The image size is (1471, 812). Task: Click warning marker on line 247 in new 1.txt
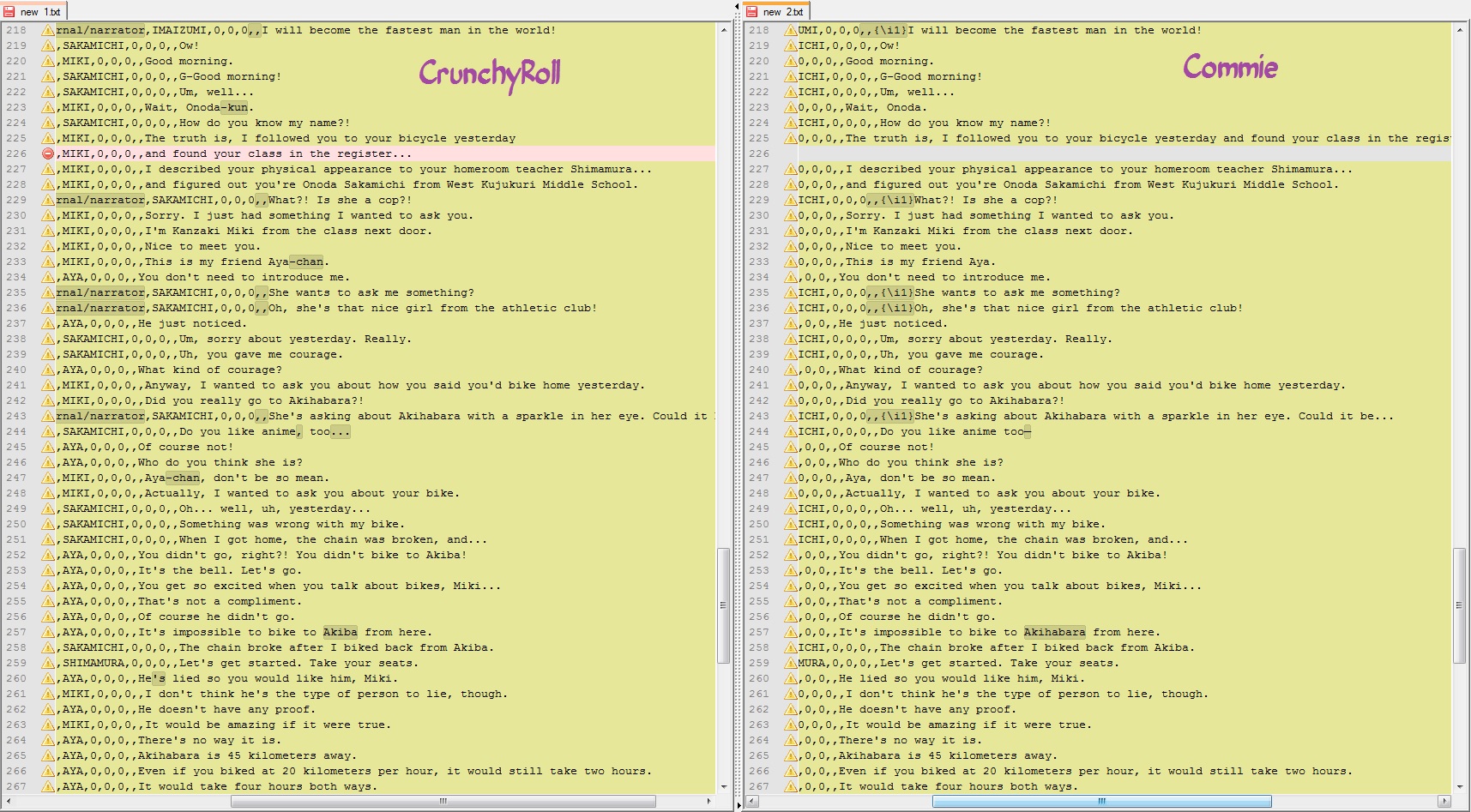(48, 478)
